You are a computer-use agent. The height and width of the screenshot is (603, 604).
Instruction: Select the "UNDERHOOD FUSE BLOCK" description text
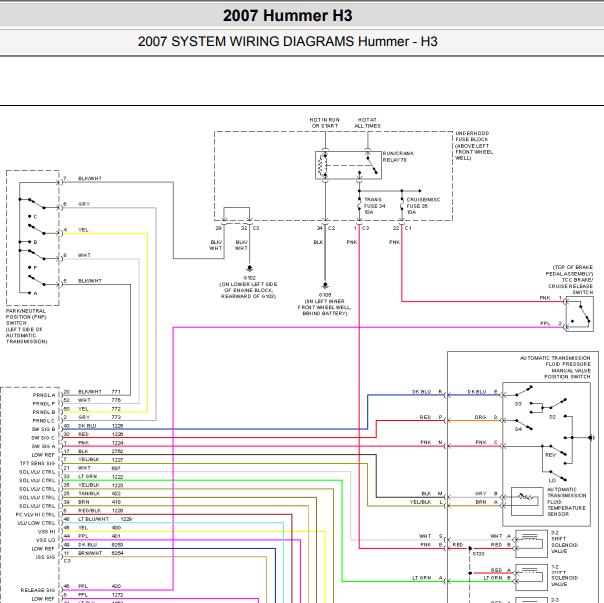point(474,145)
